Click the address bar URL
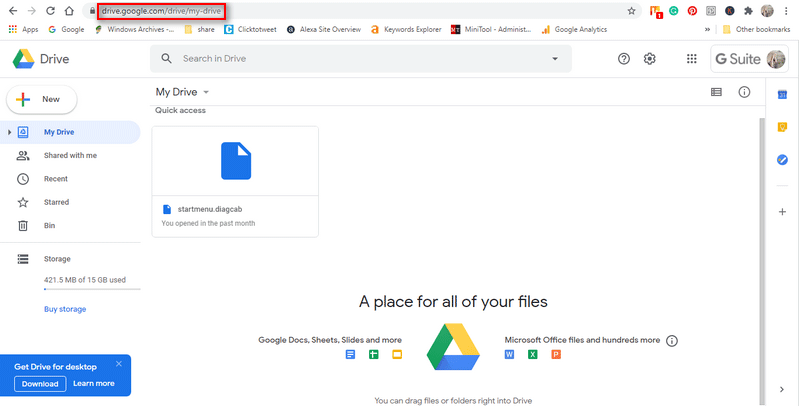 point(161,11)
